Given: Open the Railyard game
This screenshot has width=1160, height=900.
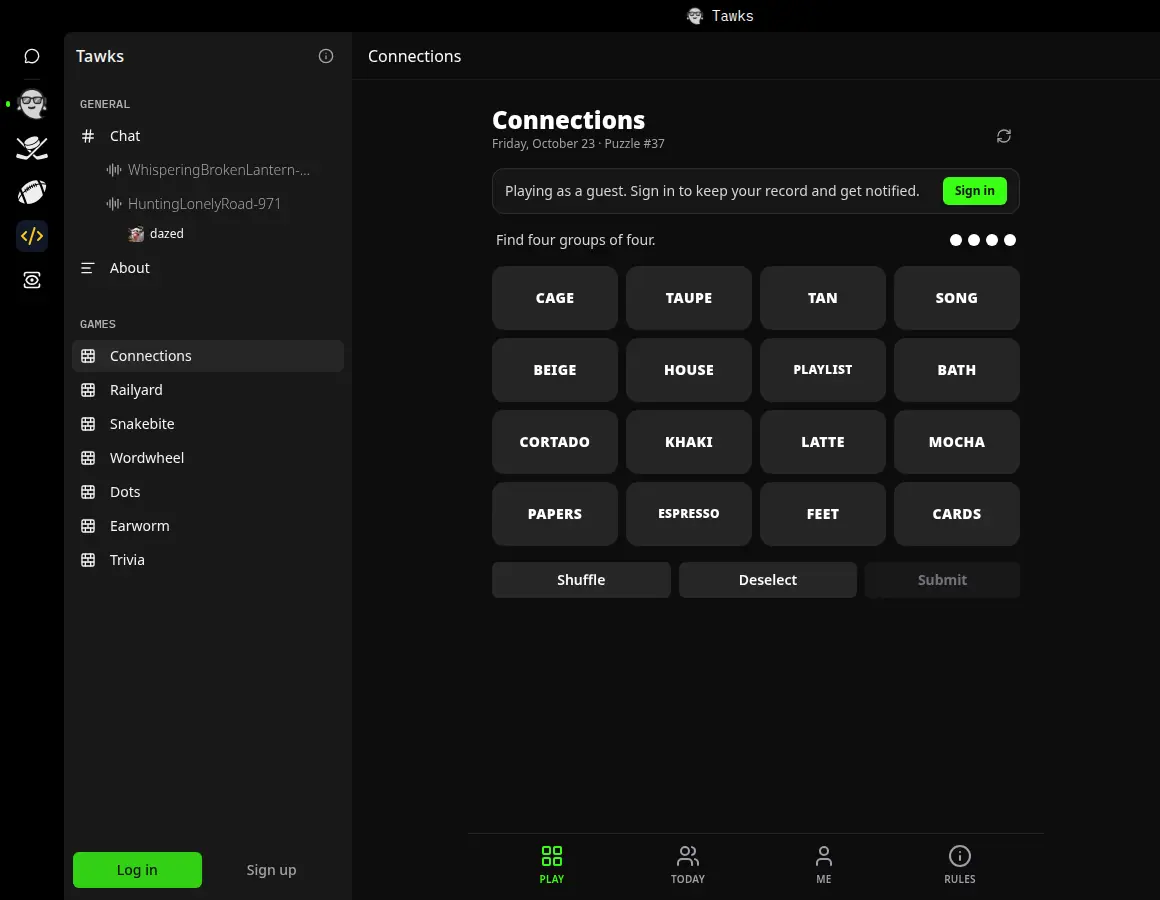Looking at the screenshot, I should click(x=208, y=390).
